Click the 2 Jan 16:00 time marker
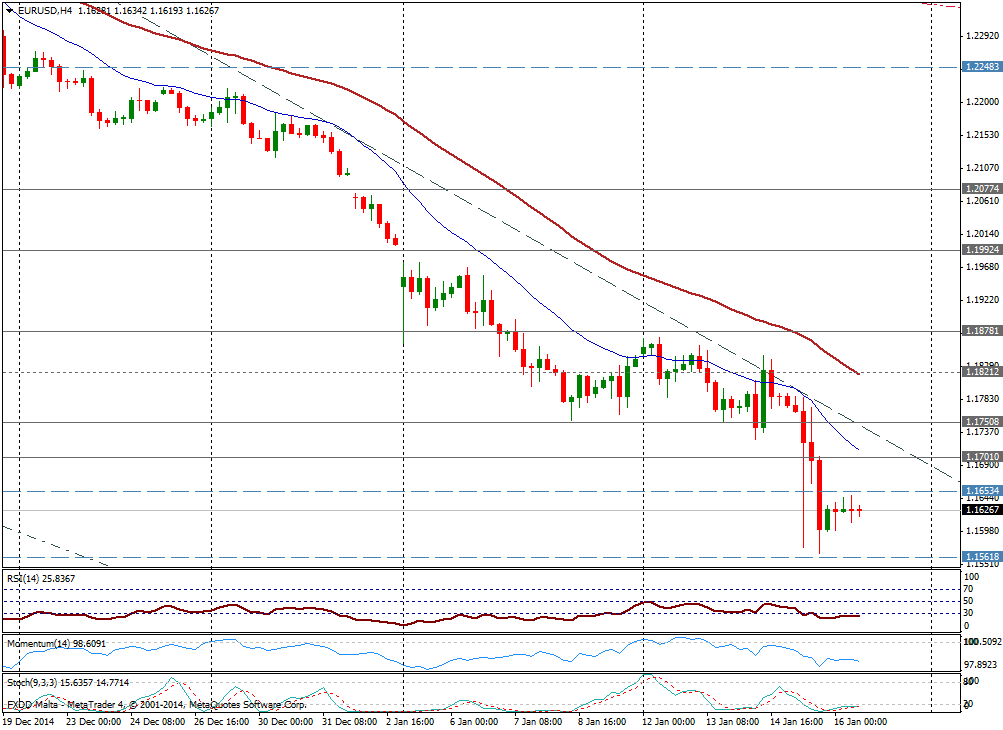1003x730 pixels. click(x=410, y=720)
